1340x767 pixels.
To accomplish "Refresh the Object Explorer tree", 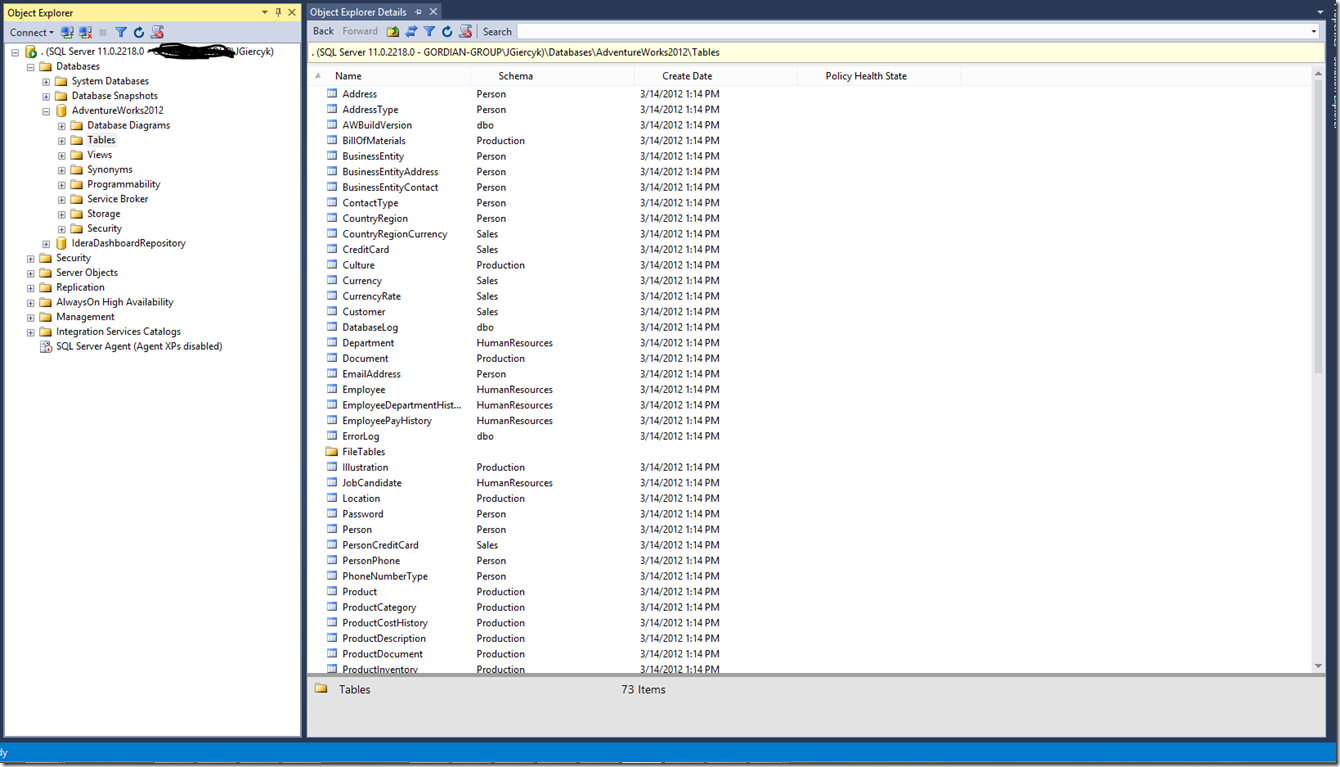I will [x=139, y=32].
